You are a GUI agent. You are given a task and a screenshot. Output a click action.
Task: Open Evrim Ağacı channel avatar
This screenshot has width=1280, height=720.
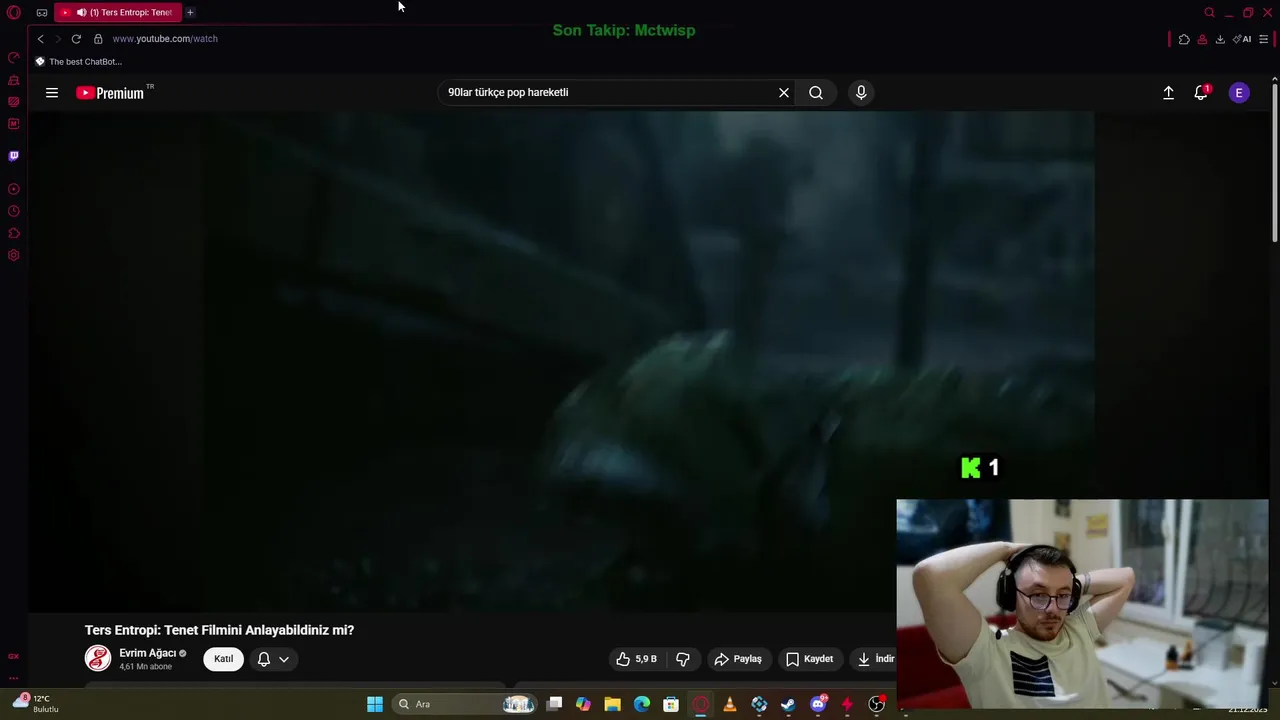coord(98,658)
